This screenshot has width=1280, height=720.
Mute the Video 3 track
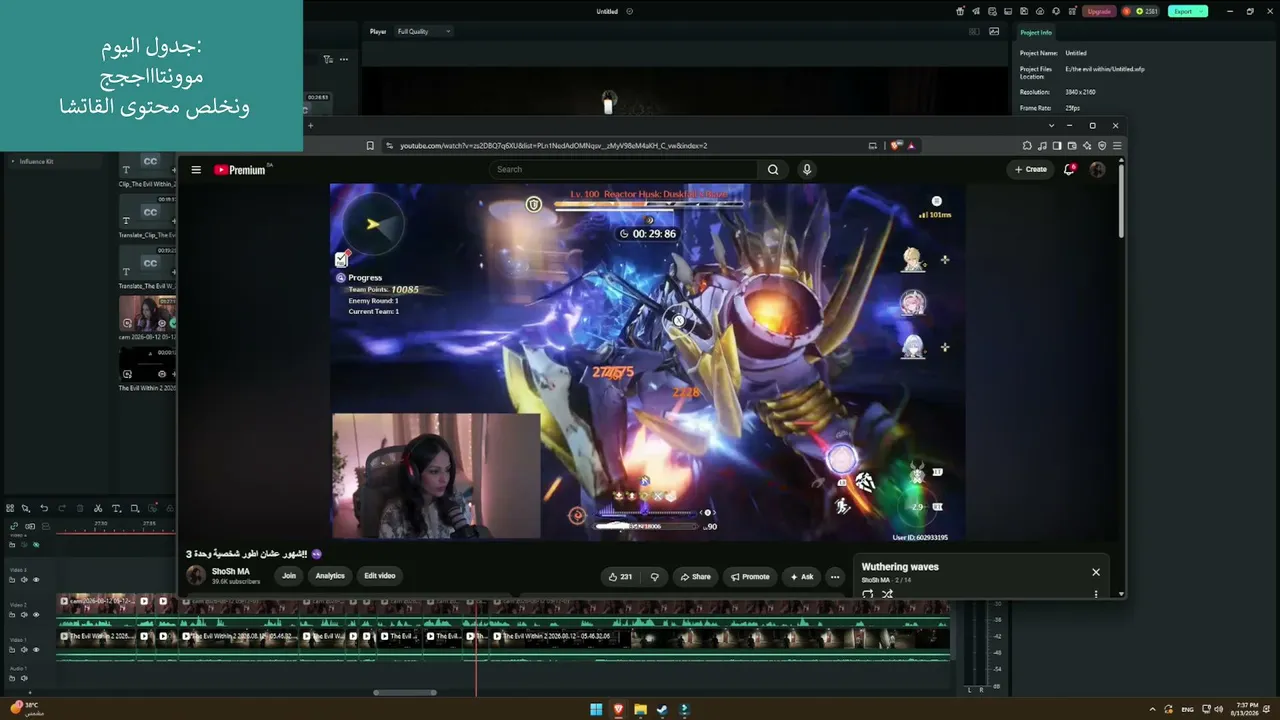pos(25,580)
